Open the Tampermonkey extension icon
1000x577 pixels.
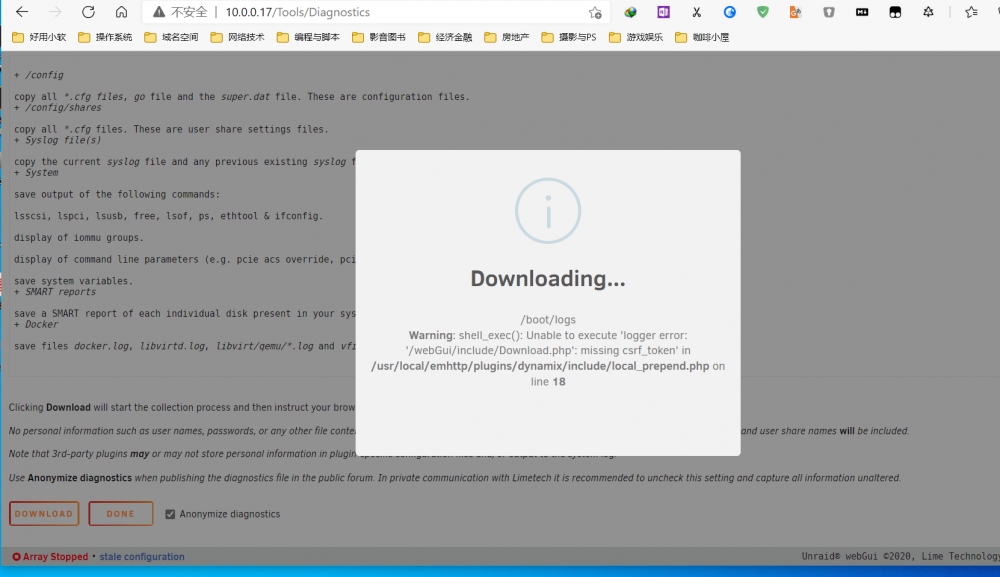pyautogui.click(x=895, y=12)
